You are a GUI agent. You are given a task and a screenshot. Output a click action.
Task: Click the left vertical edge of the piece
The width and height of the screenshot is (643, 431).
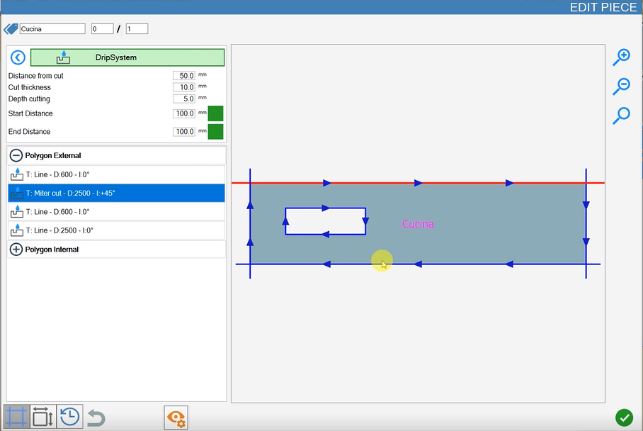click(x=250, y=223)
